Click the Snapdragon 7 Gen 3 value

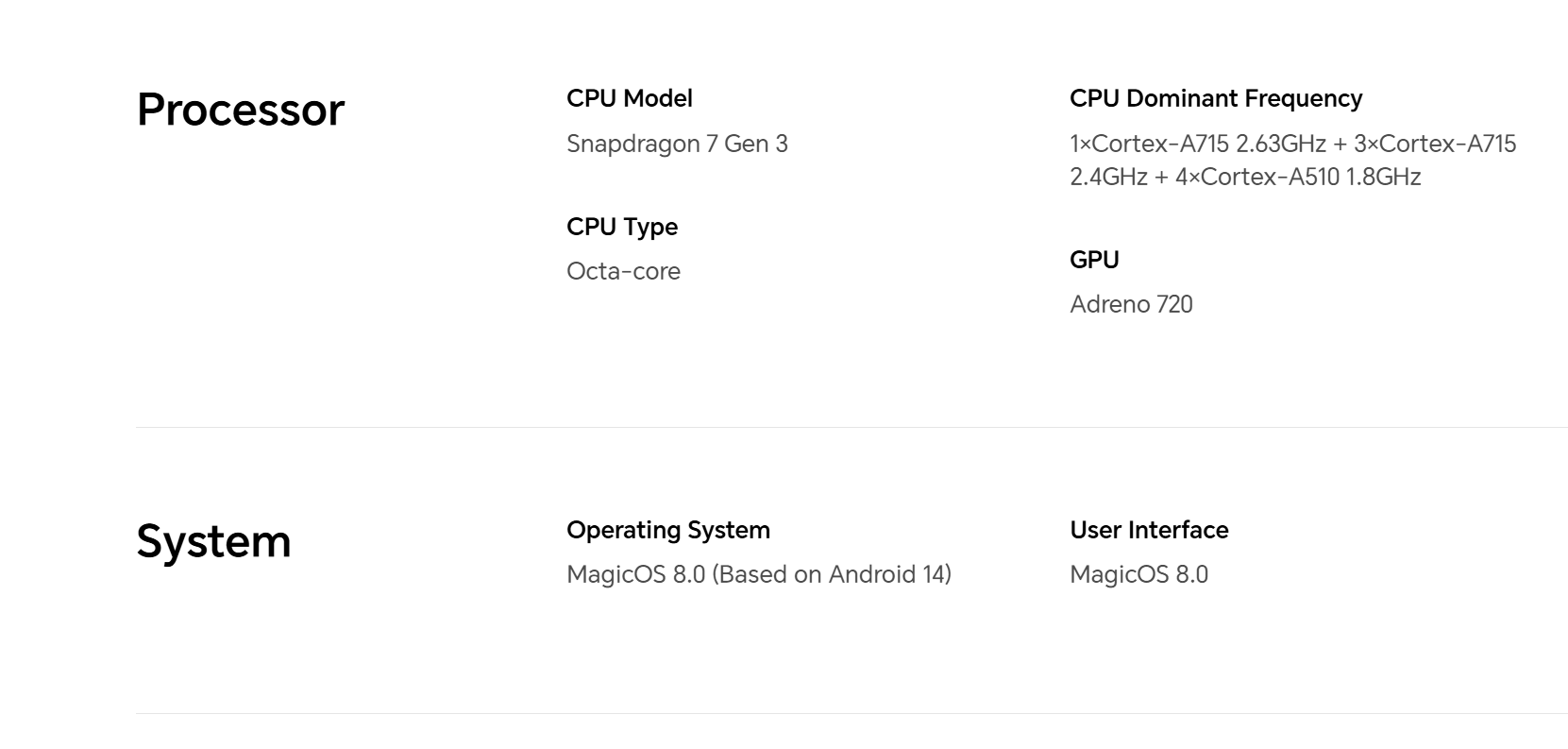point(677,144)
